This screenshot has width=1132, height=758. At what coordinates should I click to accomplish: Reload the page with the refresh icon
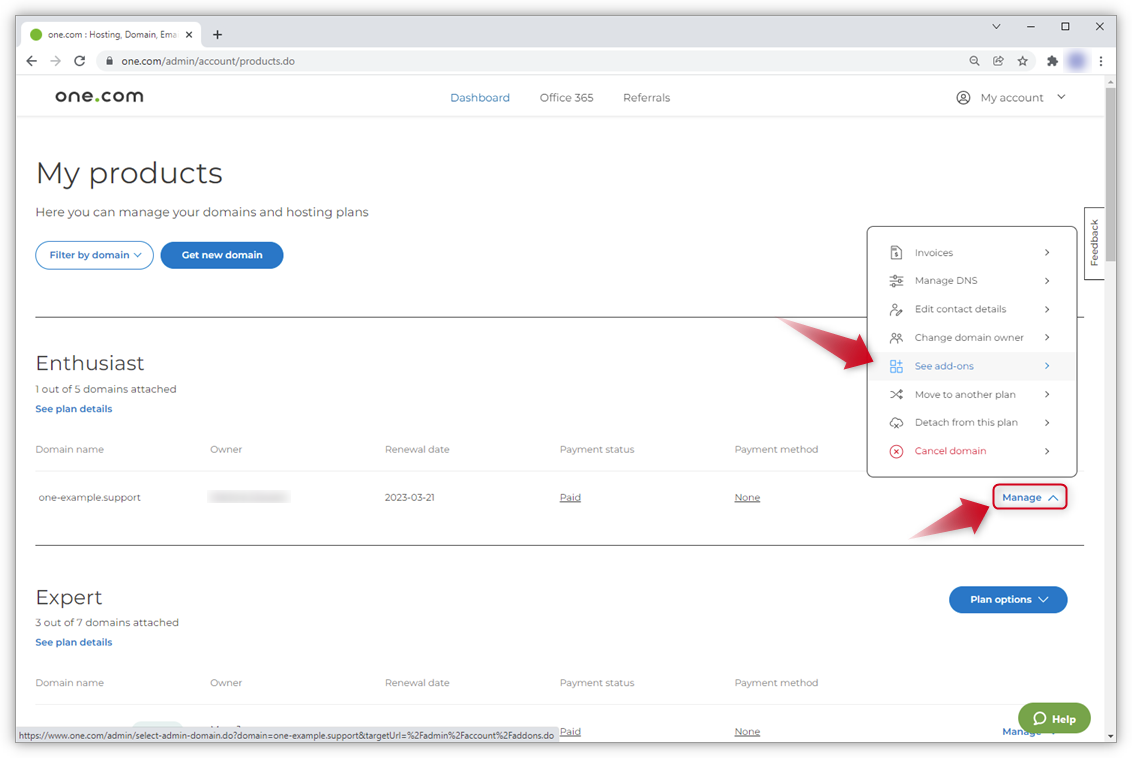point(80,61)
